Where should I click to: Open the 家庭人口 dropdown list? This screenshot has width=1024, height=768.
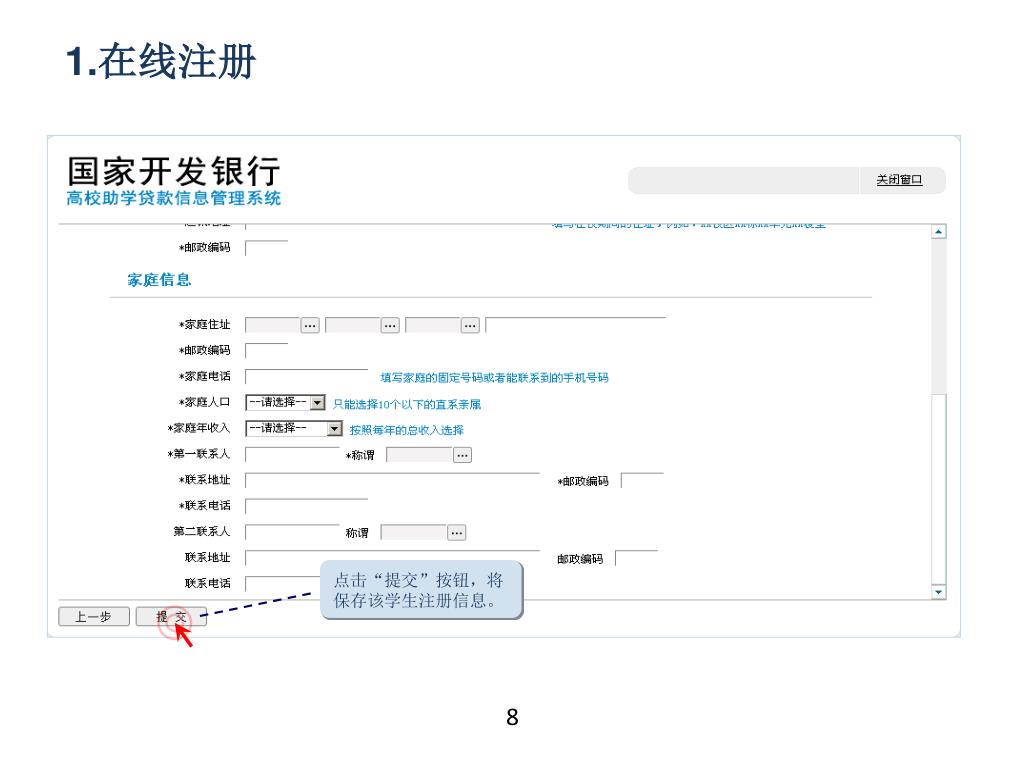coord(318,403)
